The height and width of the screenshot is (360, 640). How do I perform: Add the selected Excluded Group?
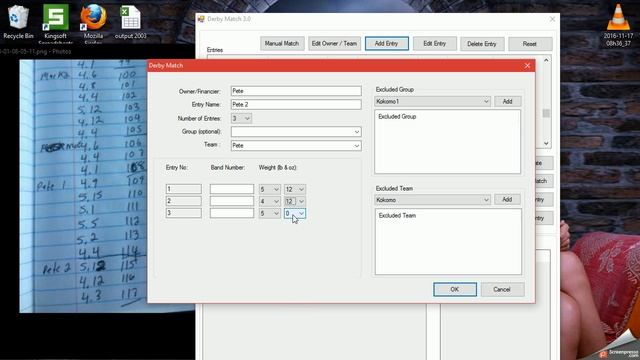click(x=507, y=101)
